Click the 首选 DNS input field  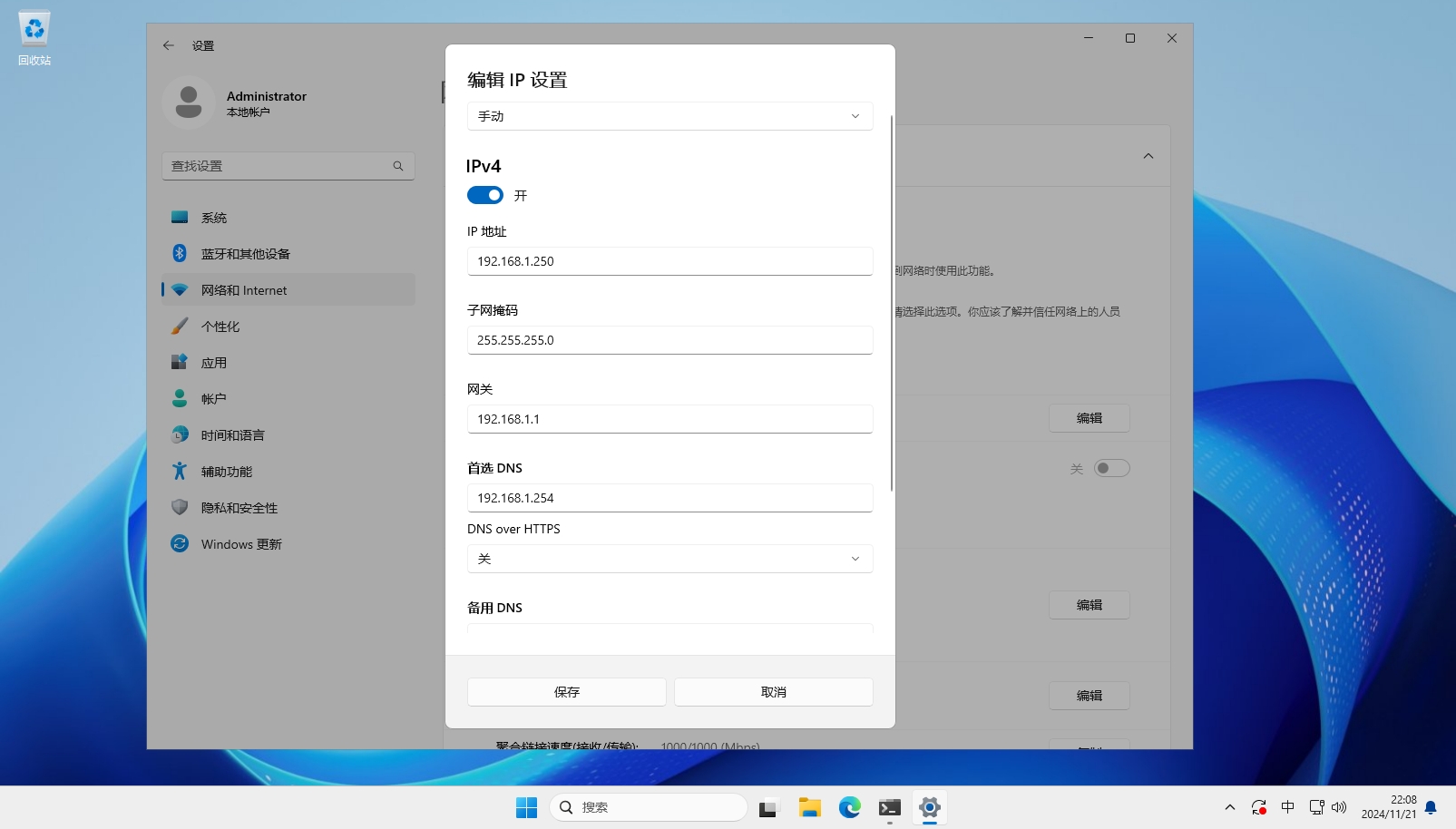point(669,498)
